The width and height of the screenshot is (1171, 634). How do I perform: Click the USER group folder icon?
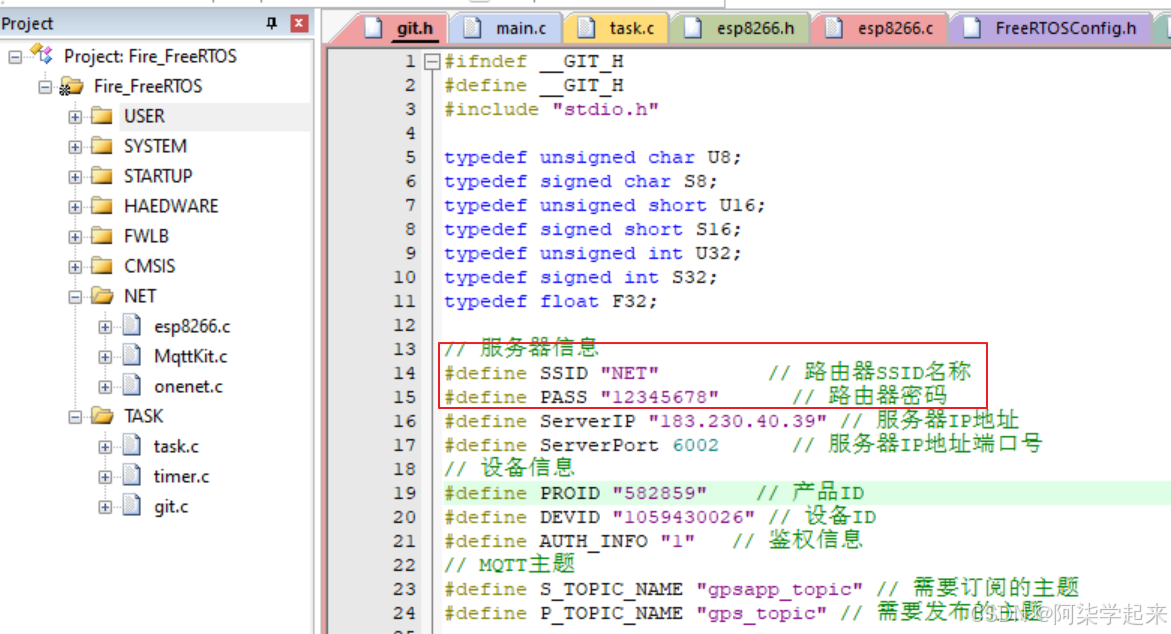101,116
